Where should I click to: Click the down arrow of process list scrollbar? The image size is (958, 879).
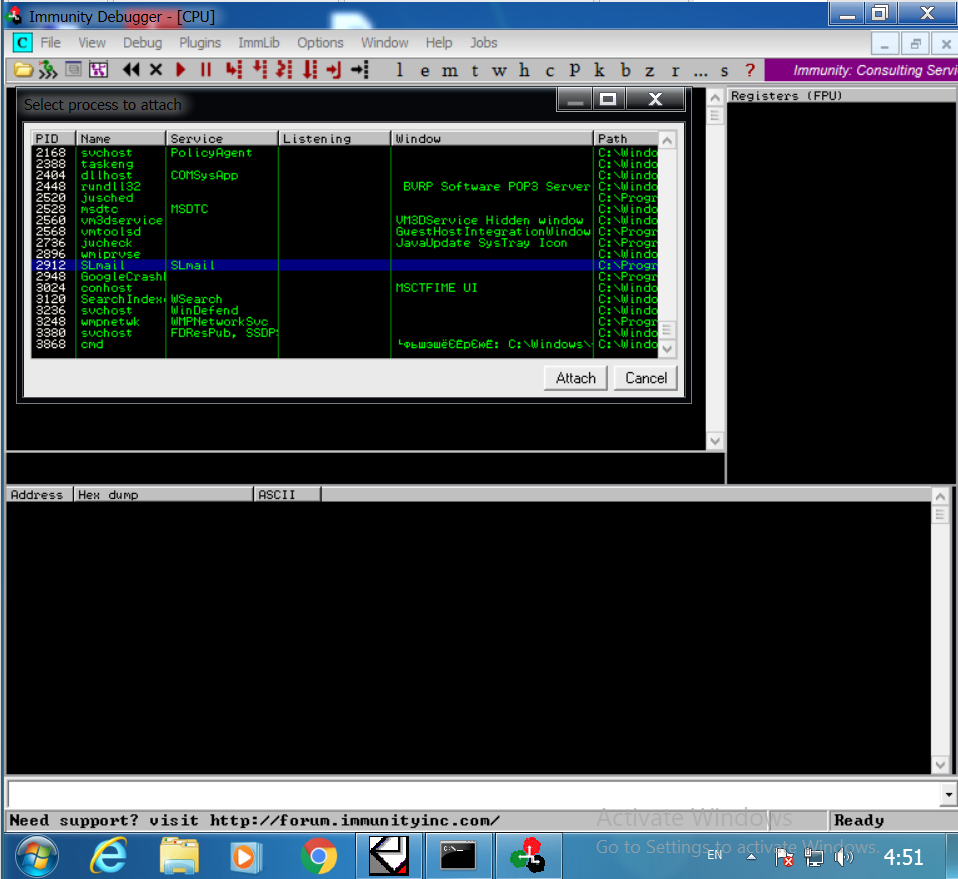click(667, 349)
